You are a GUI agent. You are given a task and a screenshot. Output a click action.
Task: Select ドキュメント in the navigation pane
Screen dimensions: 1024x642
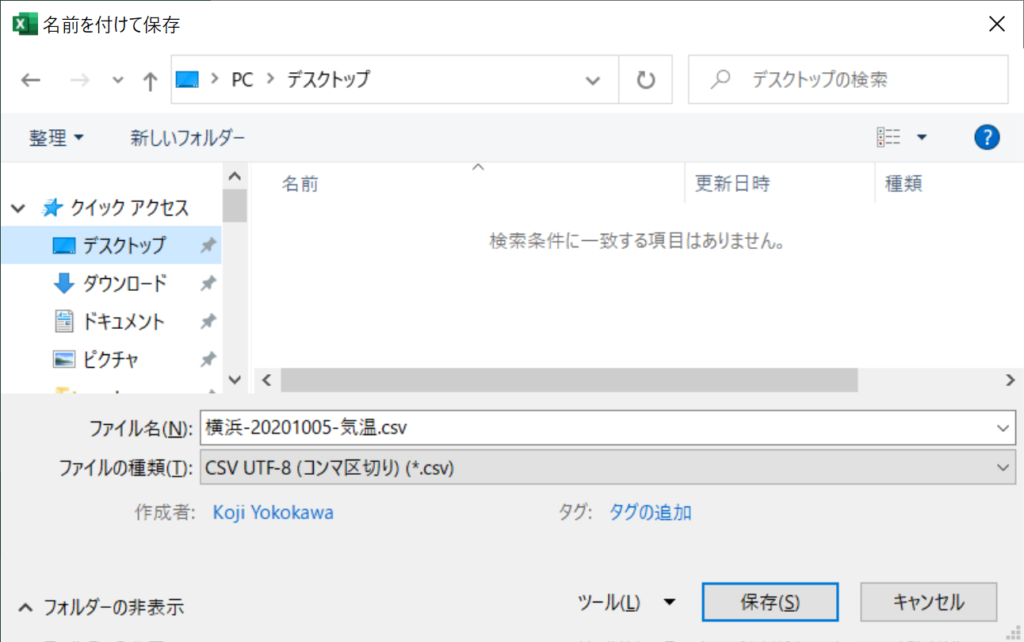(123, 322)
